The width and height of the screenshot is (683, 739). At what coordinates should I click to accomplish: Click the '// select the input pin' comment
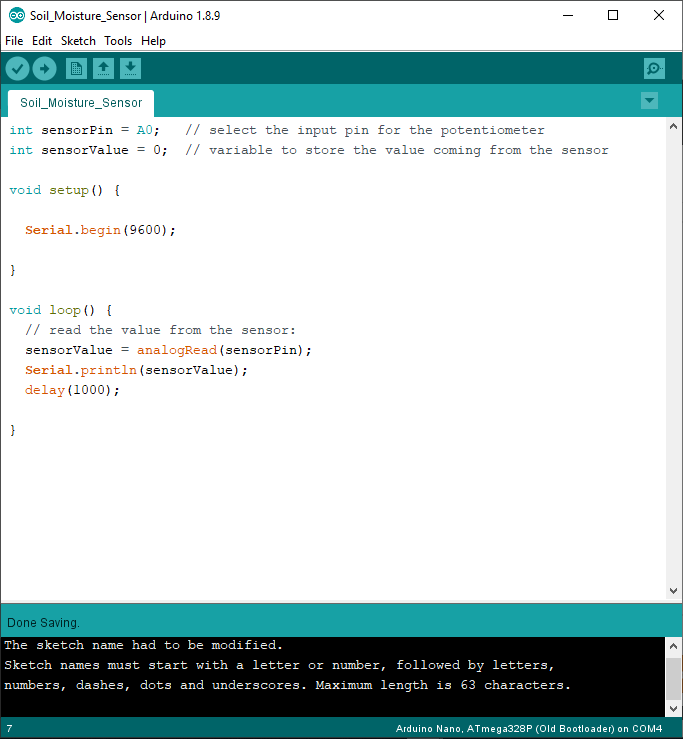point(365,130)
